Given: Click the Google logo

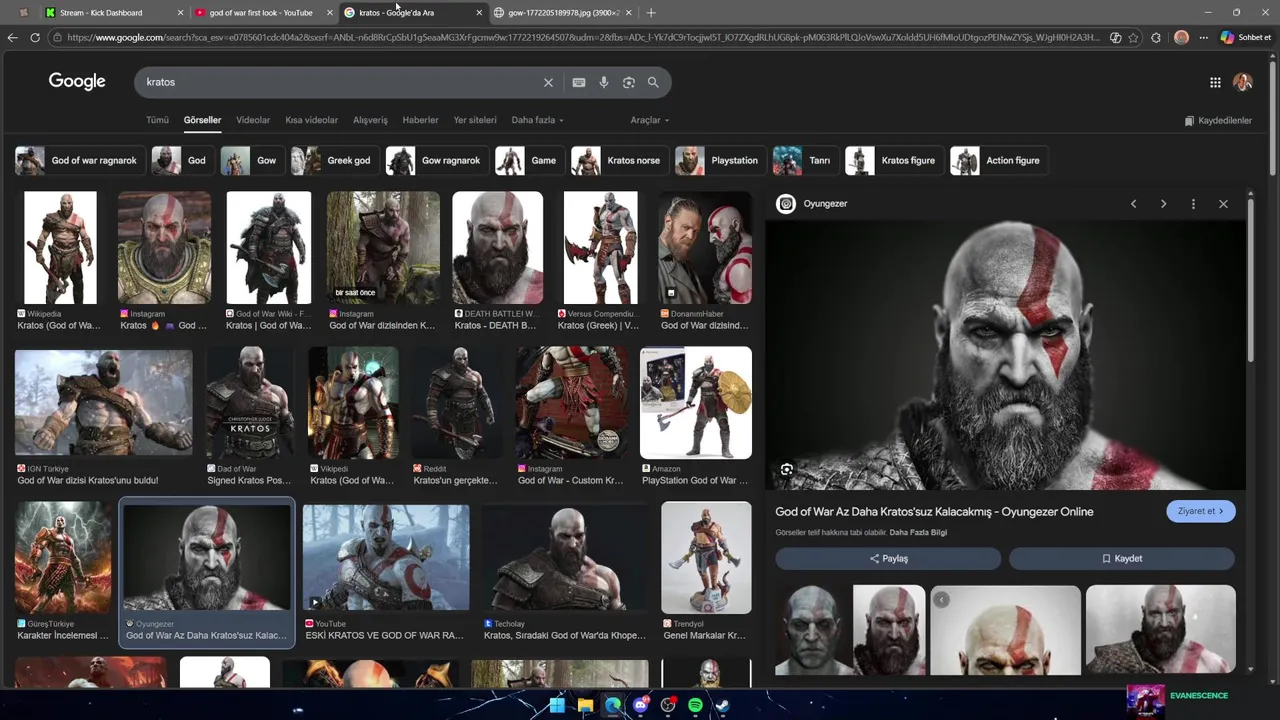Looking at the screenshot, I should coord(77,82).
